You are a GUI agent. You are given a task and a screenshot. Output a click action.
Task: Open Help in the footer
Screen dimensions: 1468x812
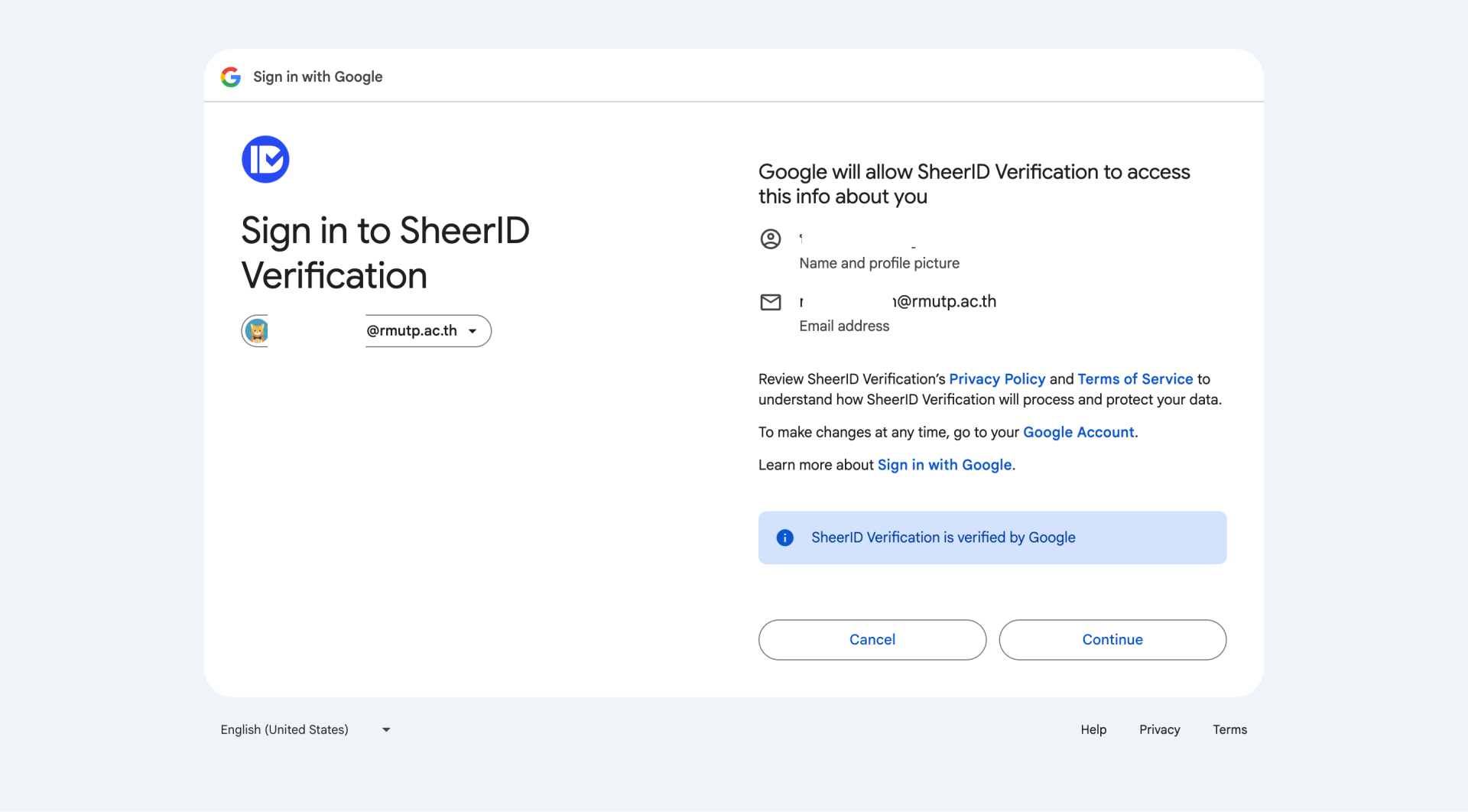(1093, 729)
